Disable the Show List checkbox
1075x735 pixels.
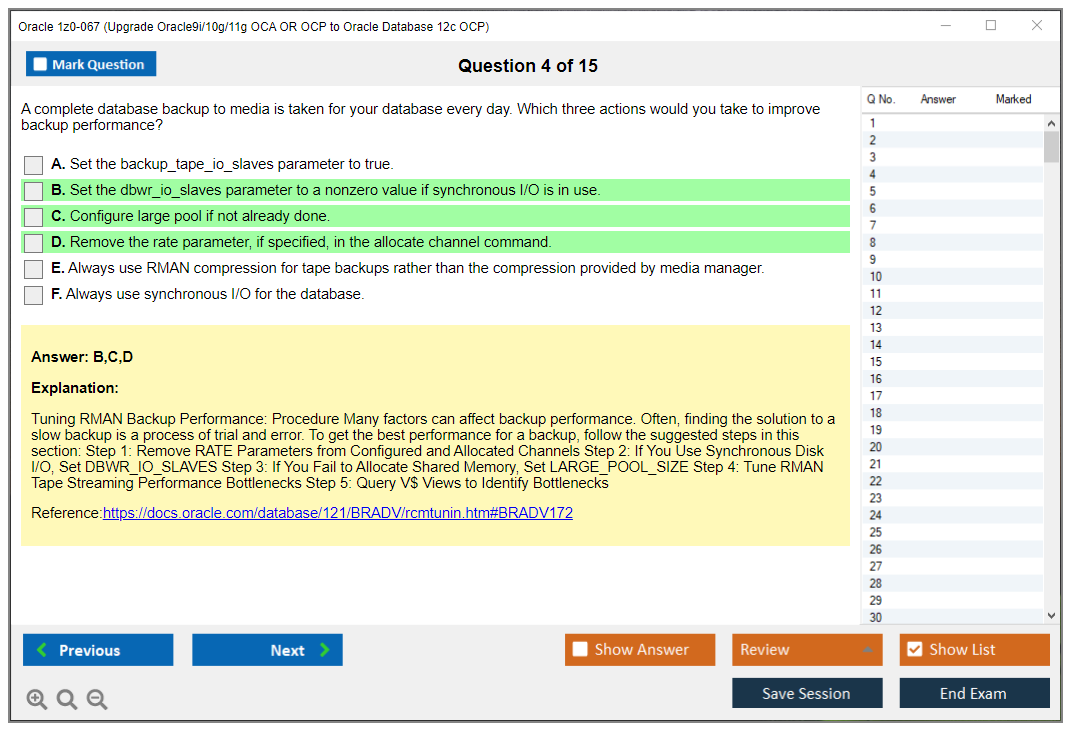[x=914, y=649]
